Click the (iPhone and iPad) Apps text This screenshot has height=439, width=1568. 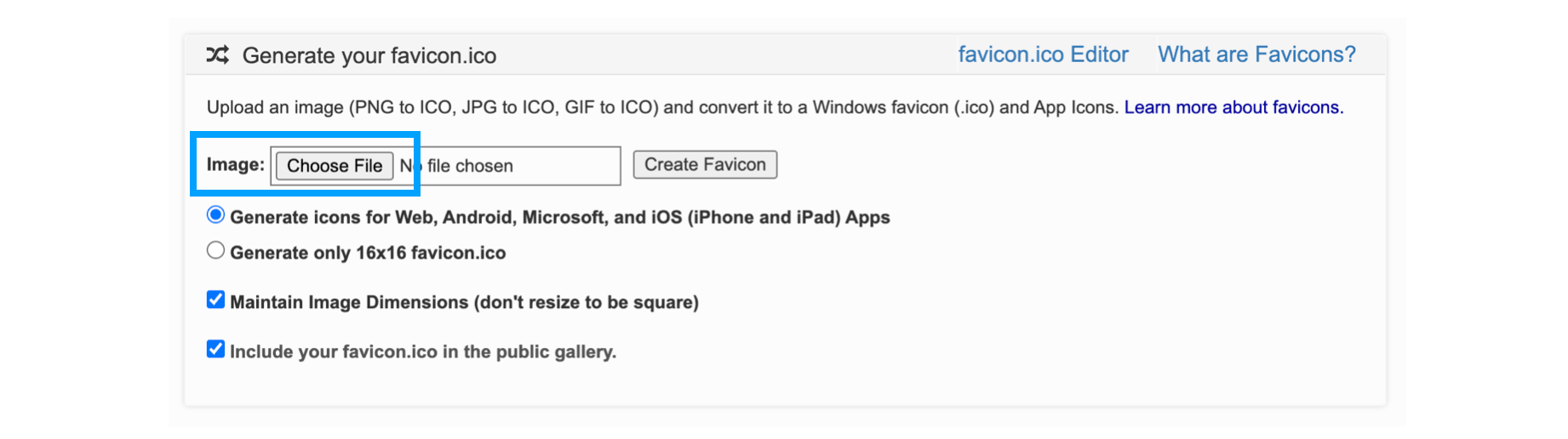[789, 217]
